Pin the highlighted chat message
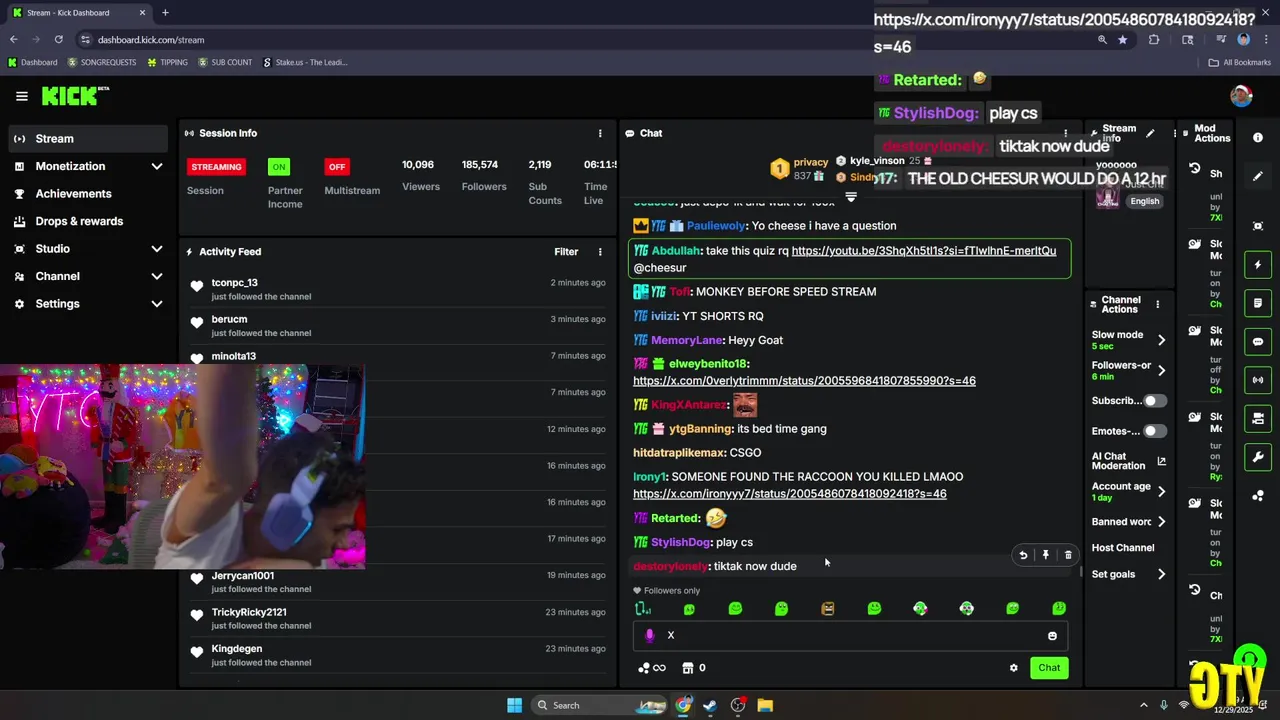The height and width of the screenshot is (720, 1280). (x=1046, y=555)
